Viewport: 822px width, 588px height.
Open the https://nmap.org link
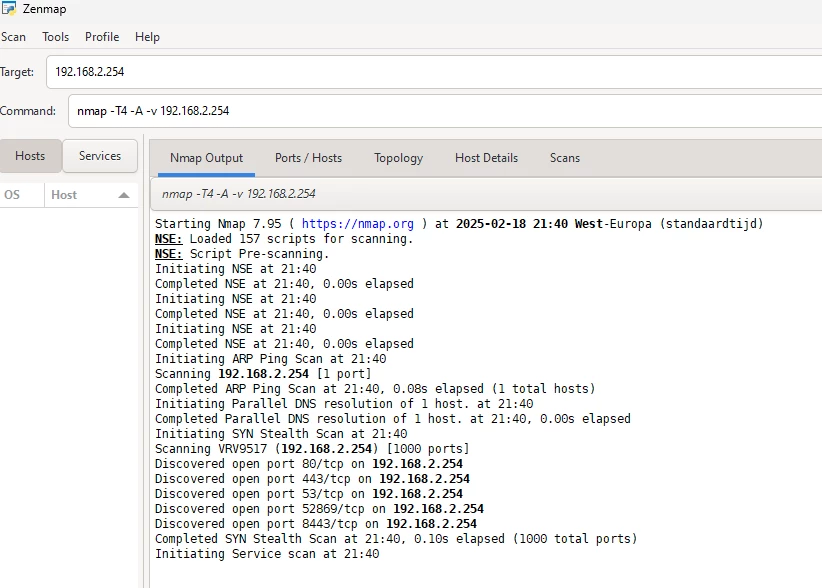tap(358, 224)
